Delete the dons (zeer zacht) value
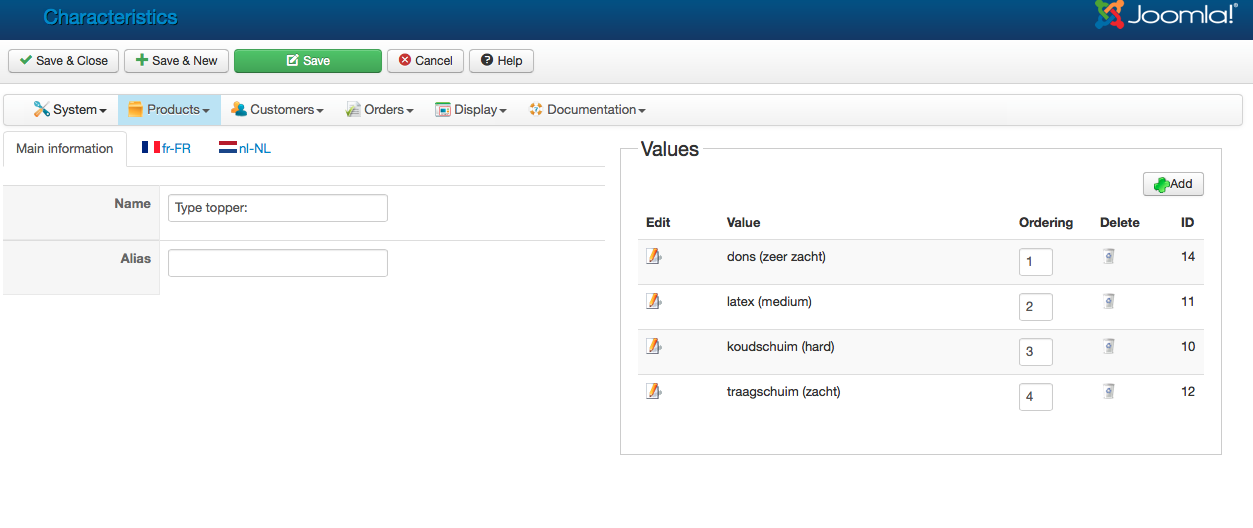The width and height of the screenshot is (1253, 528). point(1108,256)
